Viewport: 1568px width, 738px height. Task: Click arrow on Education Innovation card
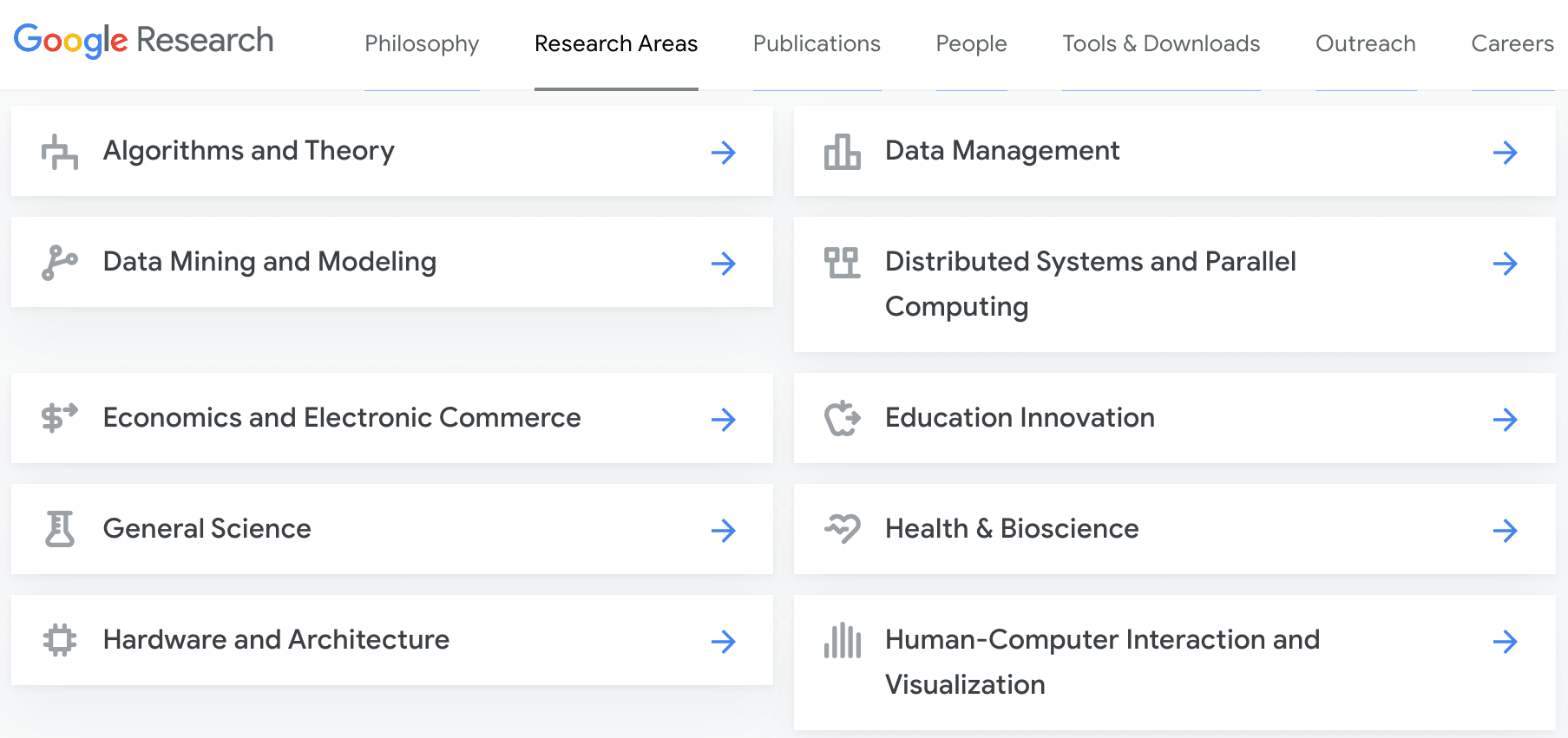[1506, 420]
